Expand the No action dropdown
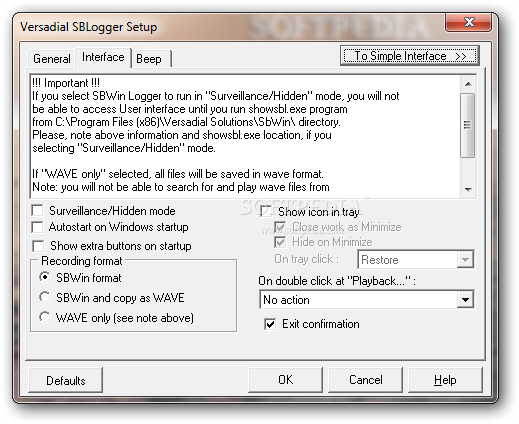The image size is (519, 424). pyautogui.click(x=465, y=300)
